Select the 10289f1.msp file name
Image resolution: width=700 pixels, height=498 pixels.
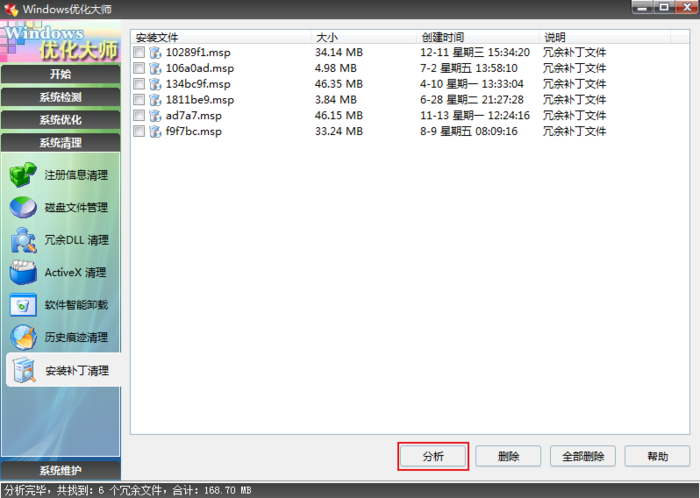pos(198,53)
